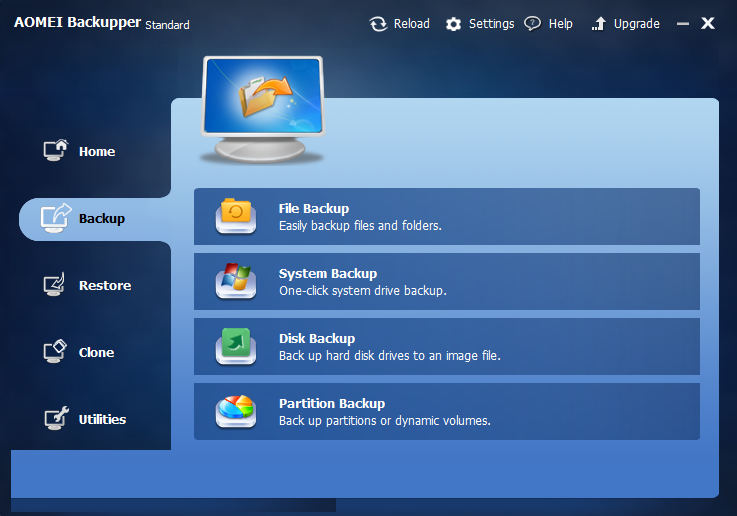
Task: Click the Clone monitor icon in sidebar
Action: (x=55, y=352)
